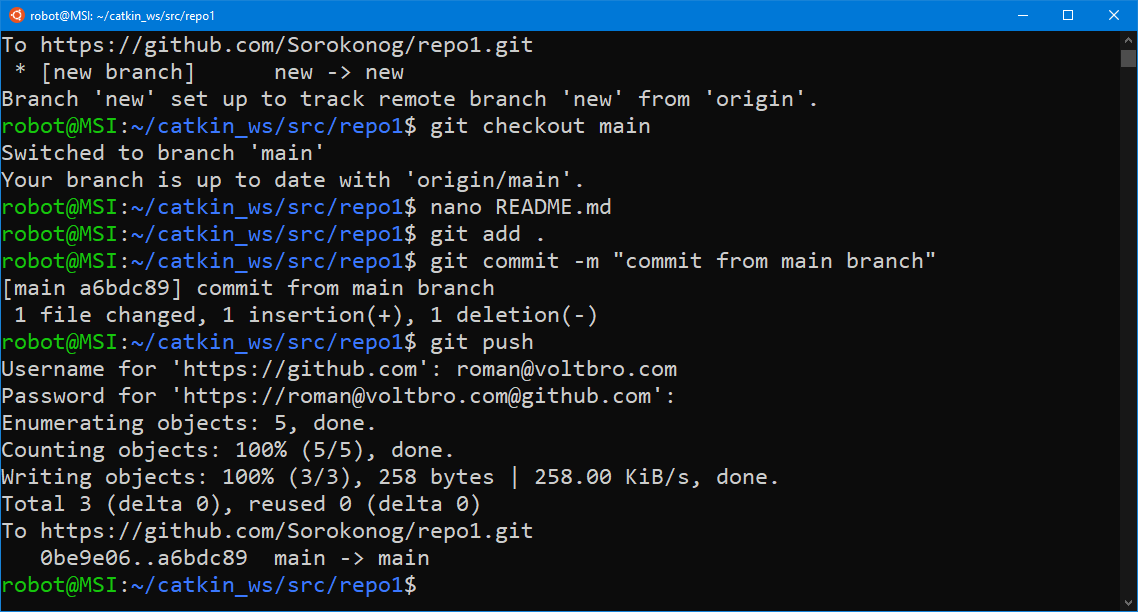Image resolution: width=1138 pixels, height=612 pixels.
Task: Open the GitHub repo URL on the first line
Action: tap(286, 45)
